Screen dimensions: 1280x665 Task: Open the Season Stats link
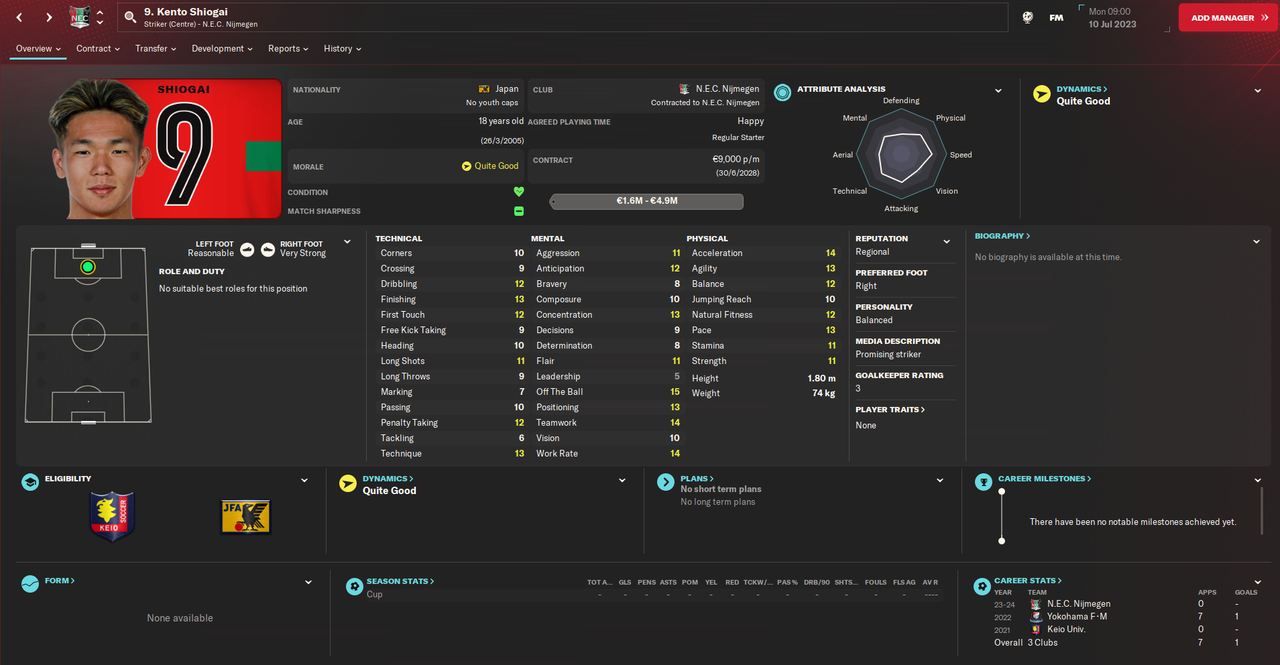[x=402, y=581]
